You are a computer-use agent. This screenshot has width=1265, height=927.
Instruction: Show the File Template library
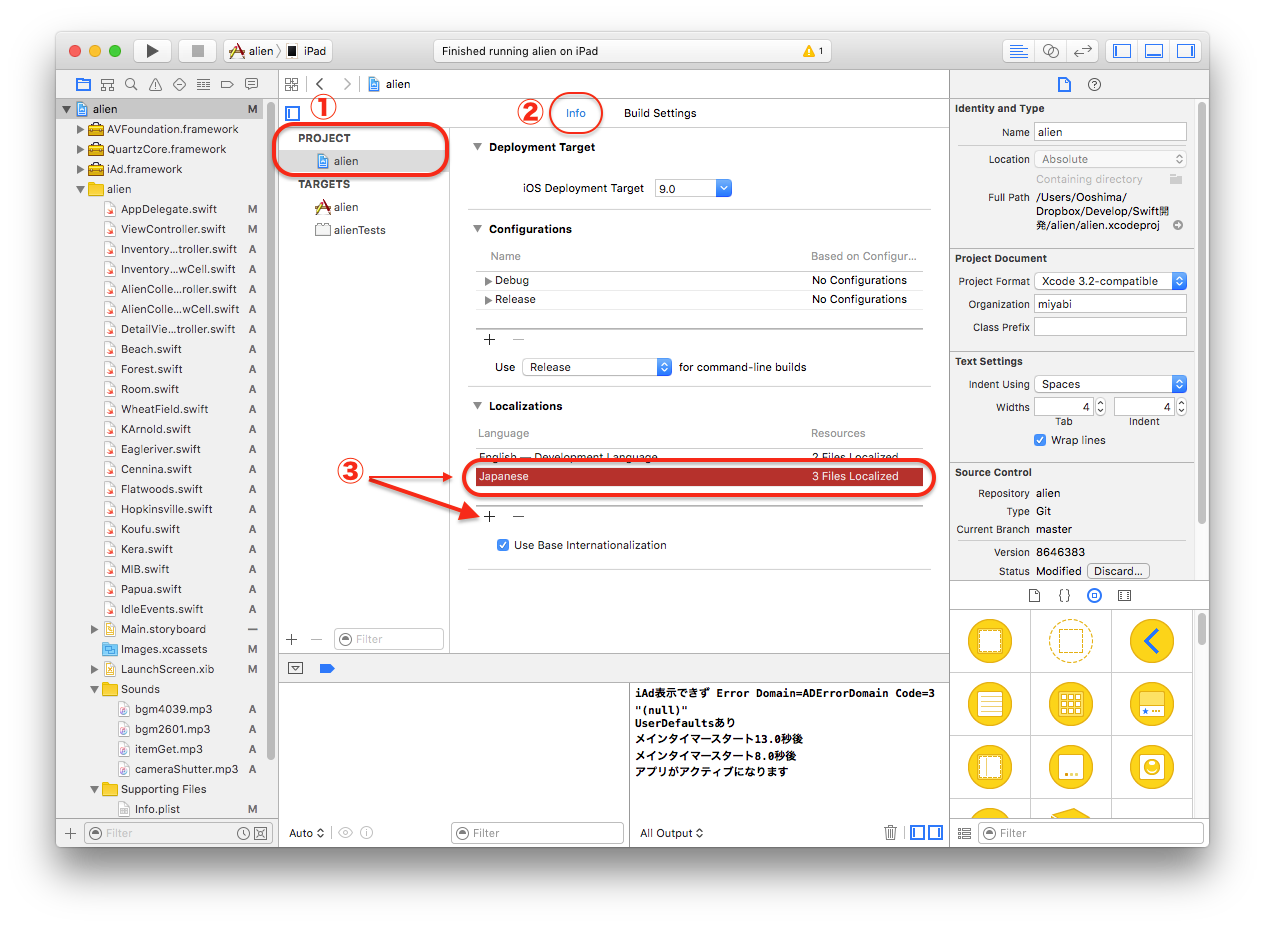tap(1035, 595)
